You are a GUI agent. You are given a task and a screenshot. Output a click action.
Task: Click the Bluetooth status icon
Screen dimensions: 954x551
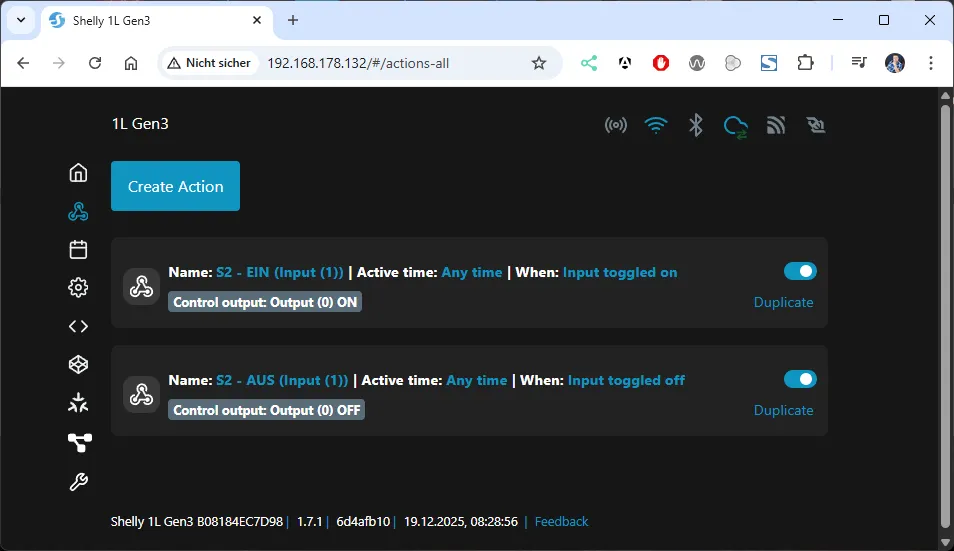pos(696,125)
